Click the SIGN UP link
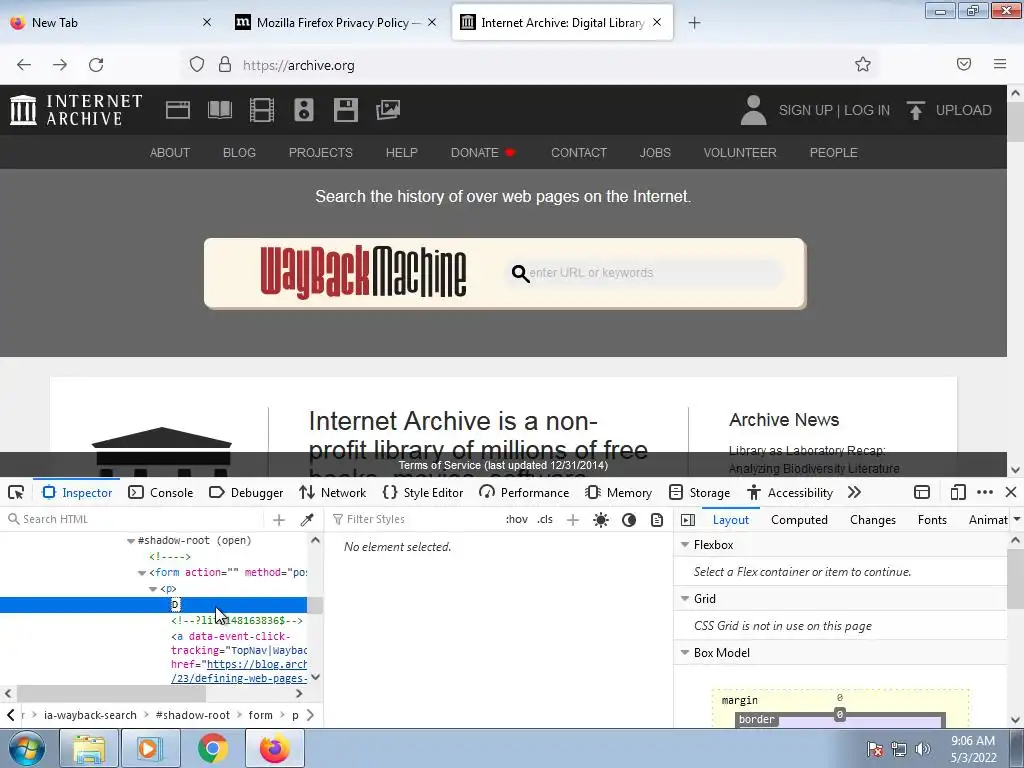Screen dimensions: 1024x768 pos(805,110)
